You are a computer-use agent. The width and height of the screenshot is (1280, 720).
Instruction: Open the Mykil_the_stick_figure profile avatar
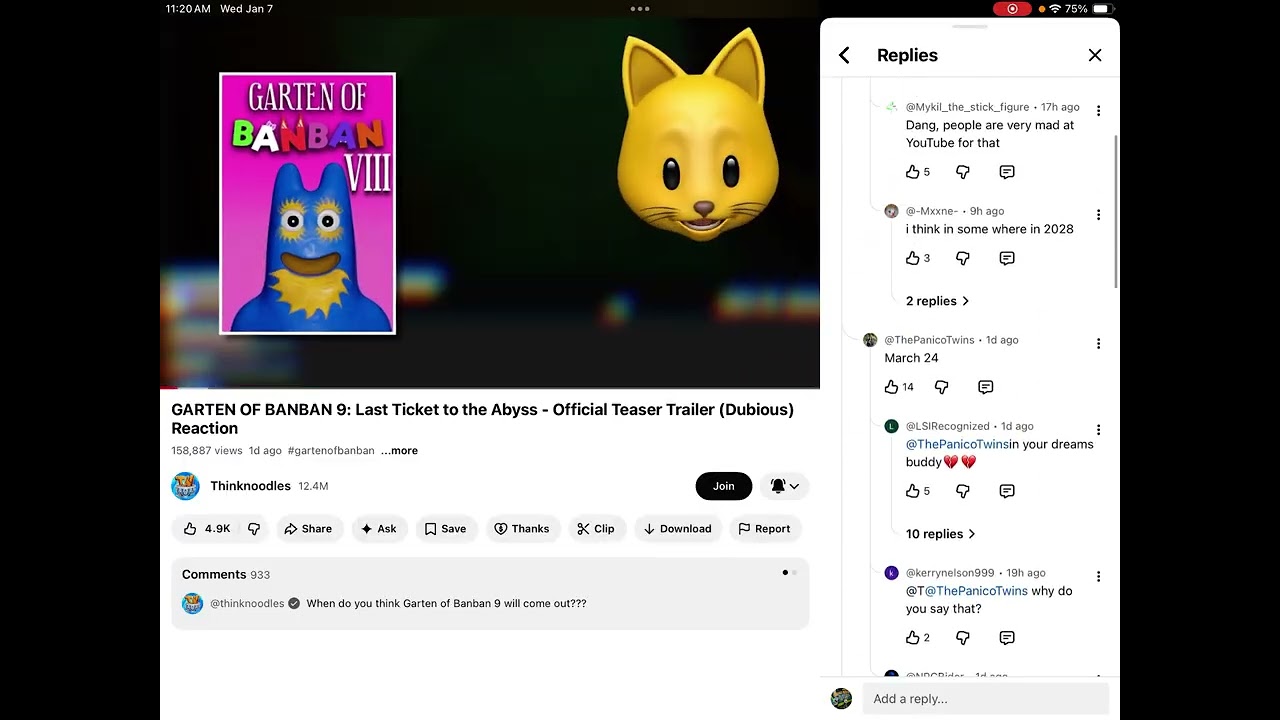click(x=891, y=107)
